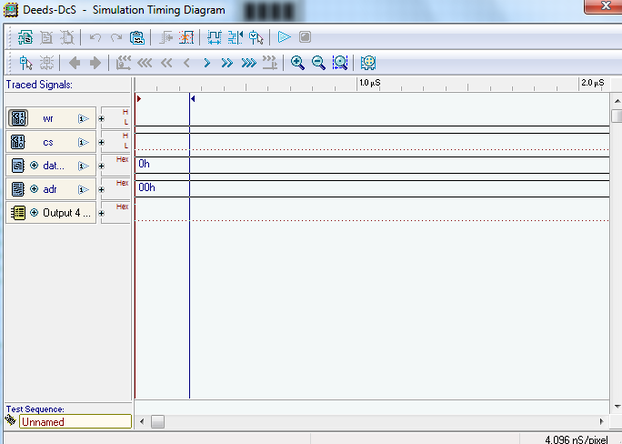
Task: Select the cs traced signal label
Action: click(x=48, y=142)
